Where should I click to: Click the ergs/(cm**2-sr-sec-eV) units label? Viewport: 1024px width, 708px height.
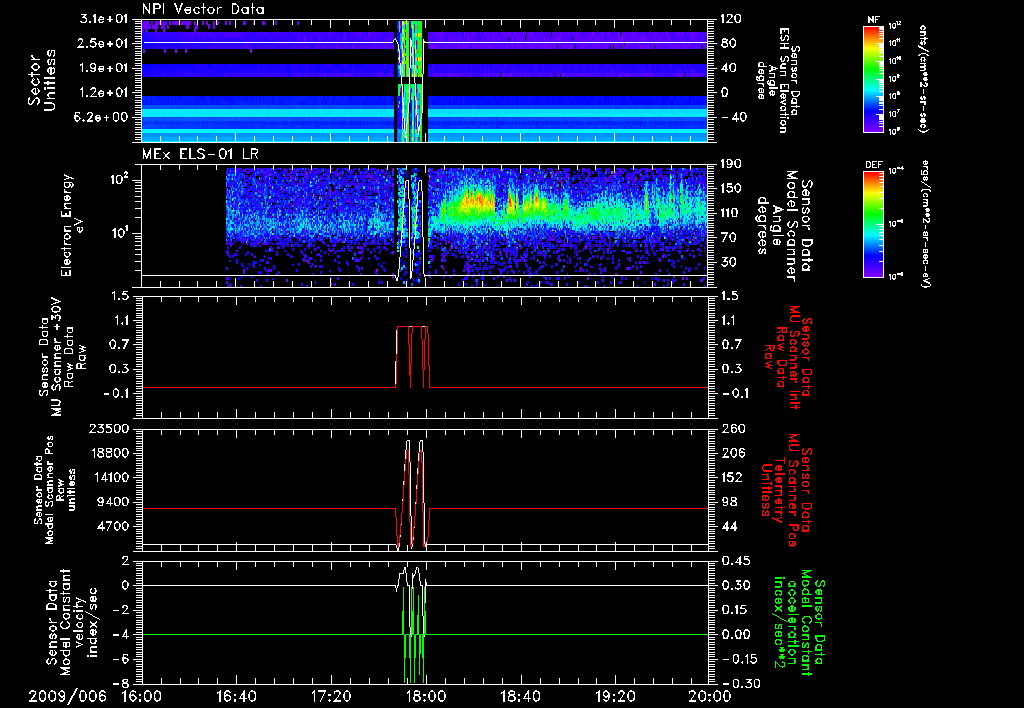pos(924,224)
